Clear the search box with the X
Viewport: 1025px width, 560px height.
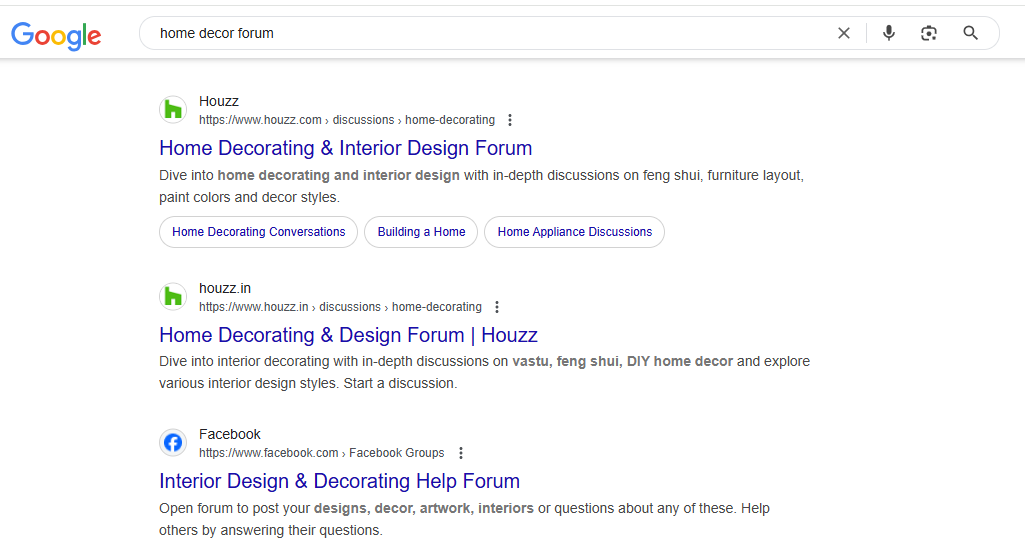click(844, 33)
